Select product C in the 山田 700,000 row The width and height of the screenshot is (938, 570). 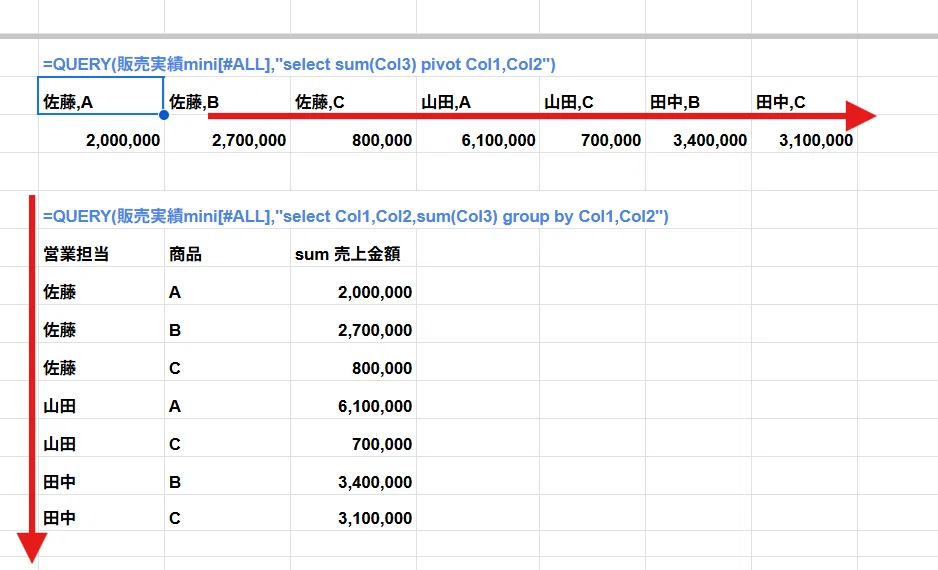tap(227, 438)
